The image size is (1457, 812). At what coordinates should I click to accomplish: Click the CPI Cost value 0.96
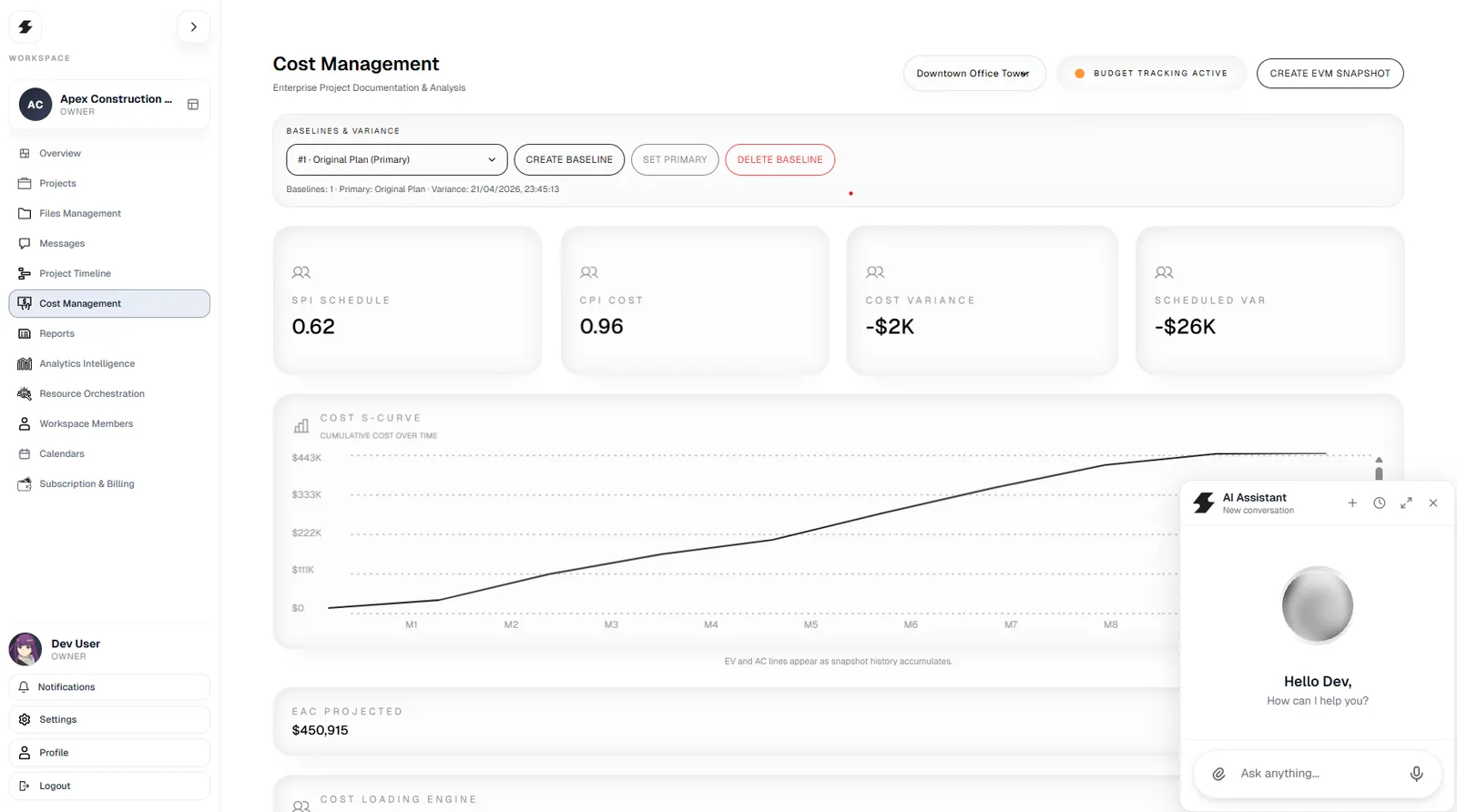(602, 327)
